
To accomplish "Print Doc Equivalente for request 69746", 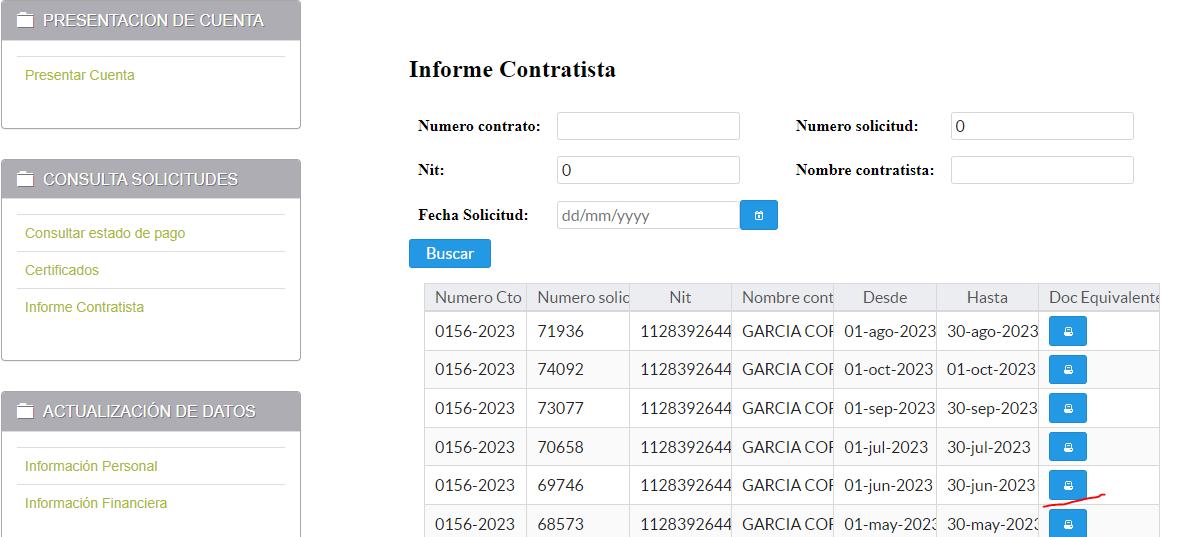I will [1067, 485].
